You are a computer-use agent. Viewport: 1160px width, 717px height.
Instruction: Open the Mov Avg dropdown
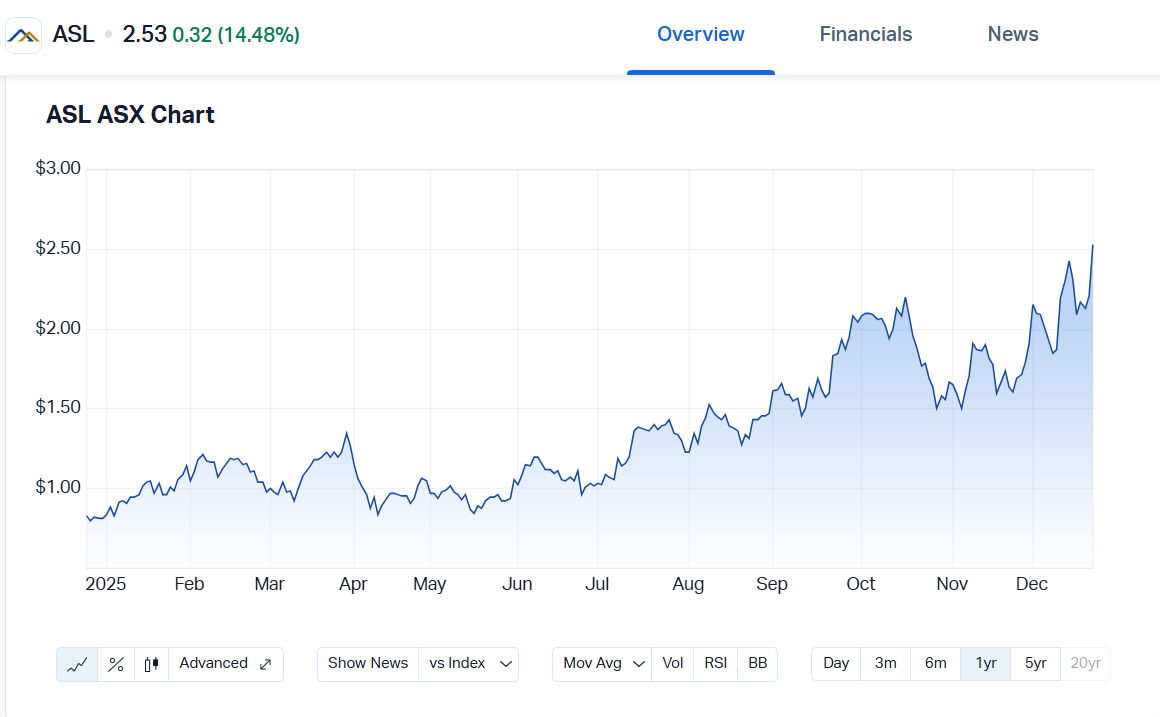tap(603, 664)
